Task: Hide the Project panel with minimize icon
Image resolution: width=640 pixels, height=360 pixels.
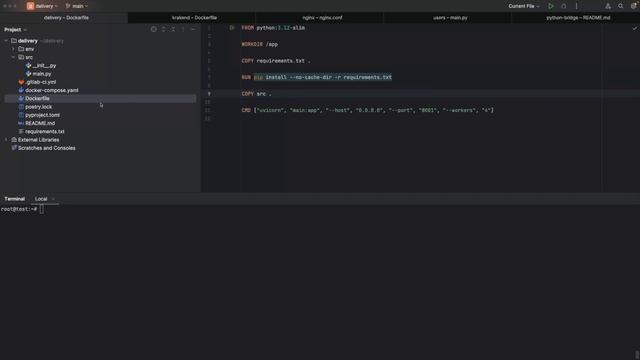Action: click(193, 29)
